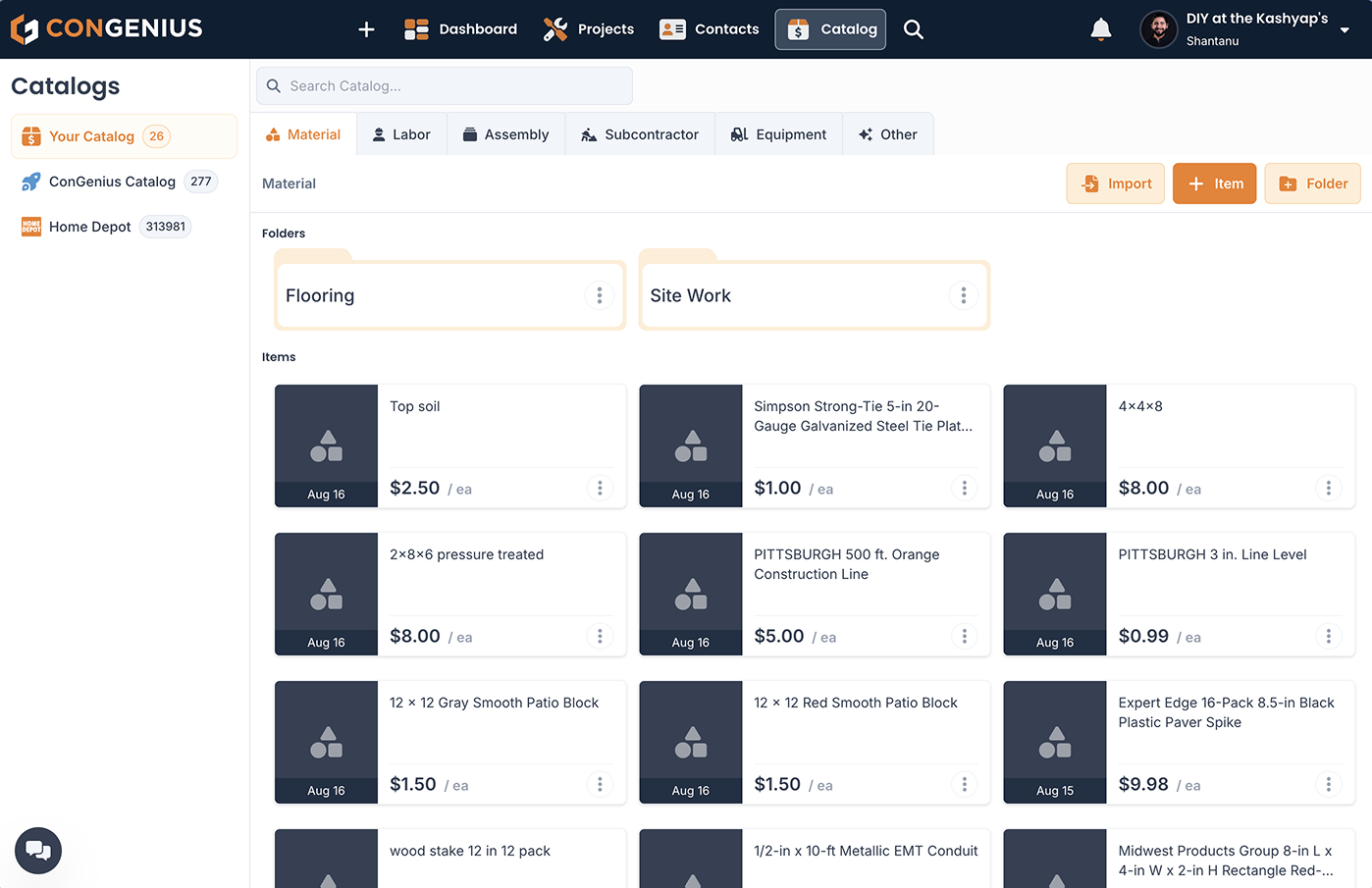Click the Projects tools icon
Screen dimensions: 1372x888
555,29
